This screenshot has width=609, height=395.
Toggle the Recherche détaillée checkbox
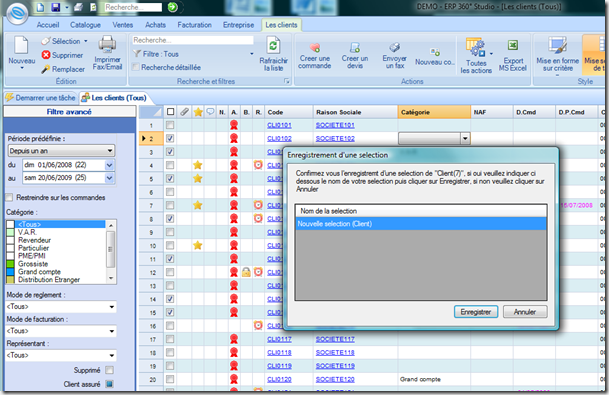click(136, 67)
